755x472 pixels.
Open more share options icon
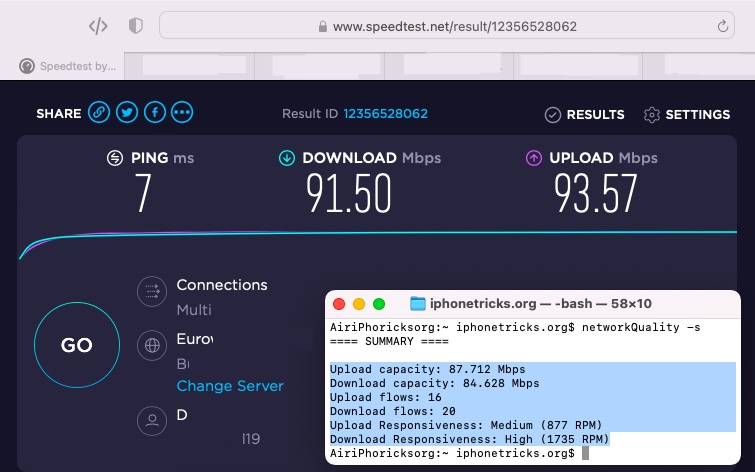pyautogui.click(x=182, y=114)
